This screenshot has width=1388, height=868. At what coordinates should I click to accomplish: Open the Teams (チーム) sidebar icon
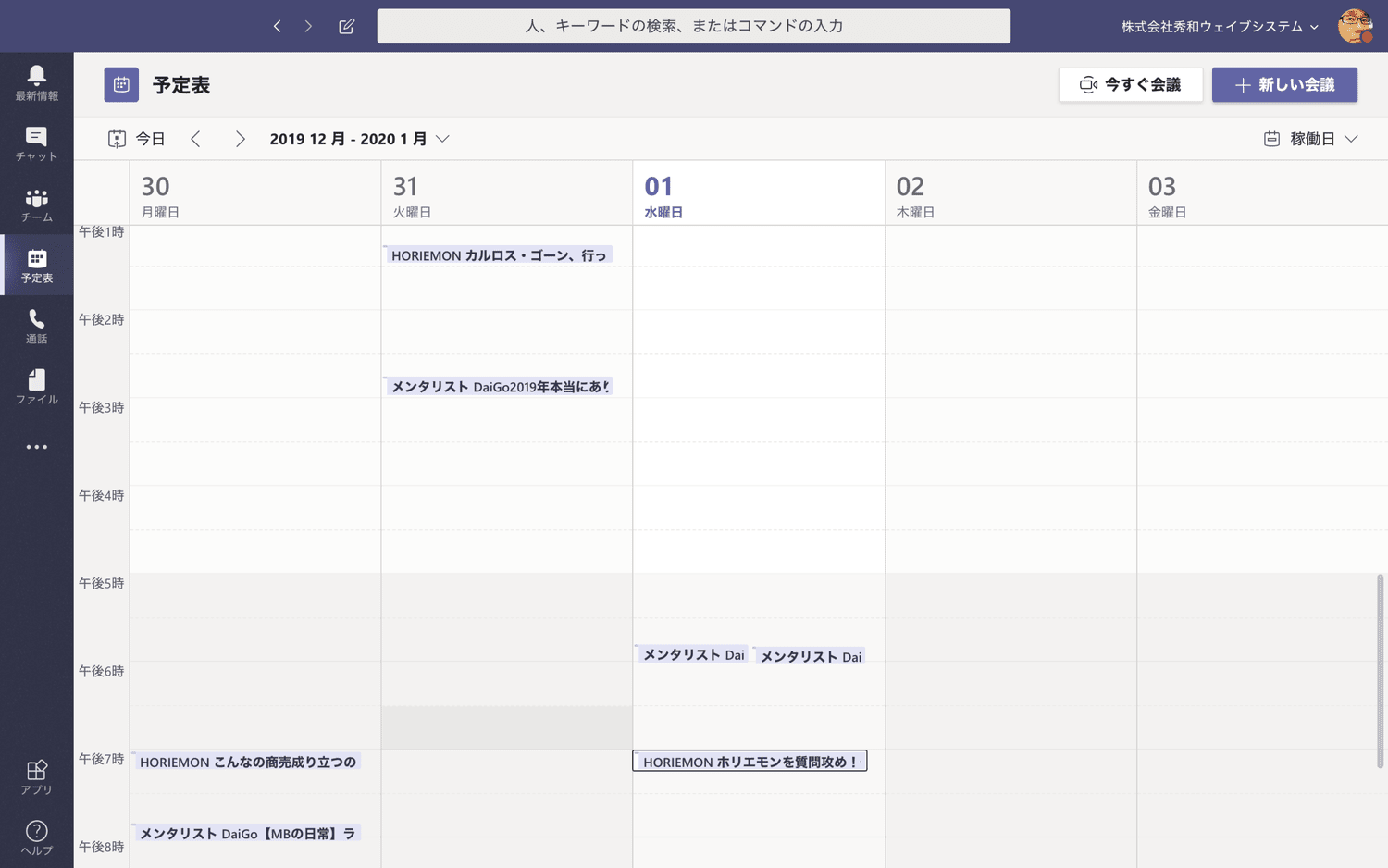pos(36,205)
